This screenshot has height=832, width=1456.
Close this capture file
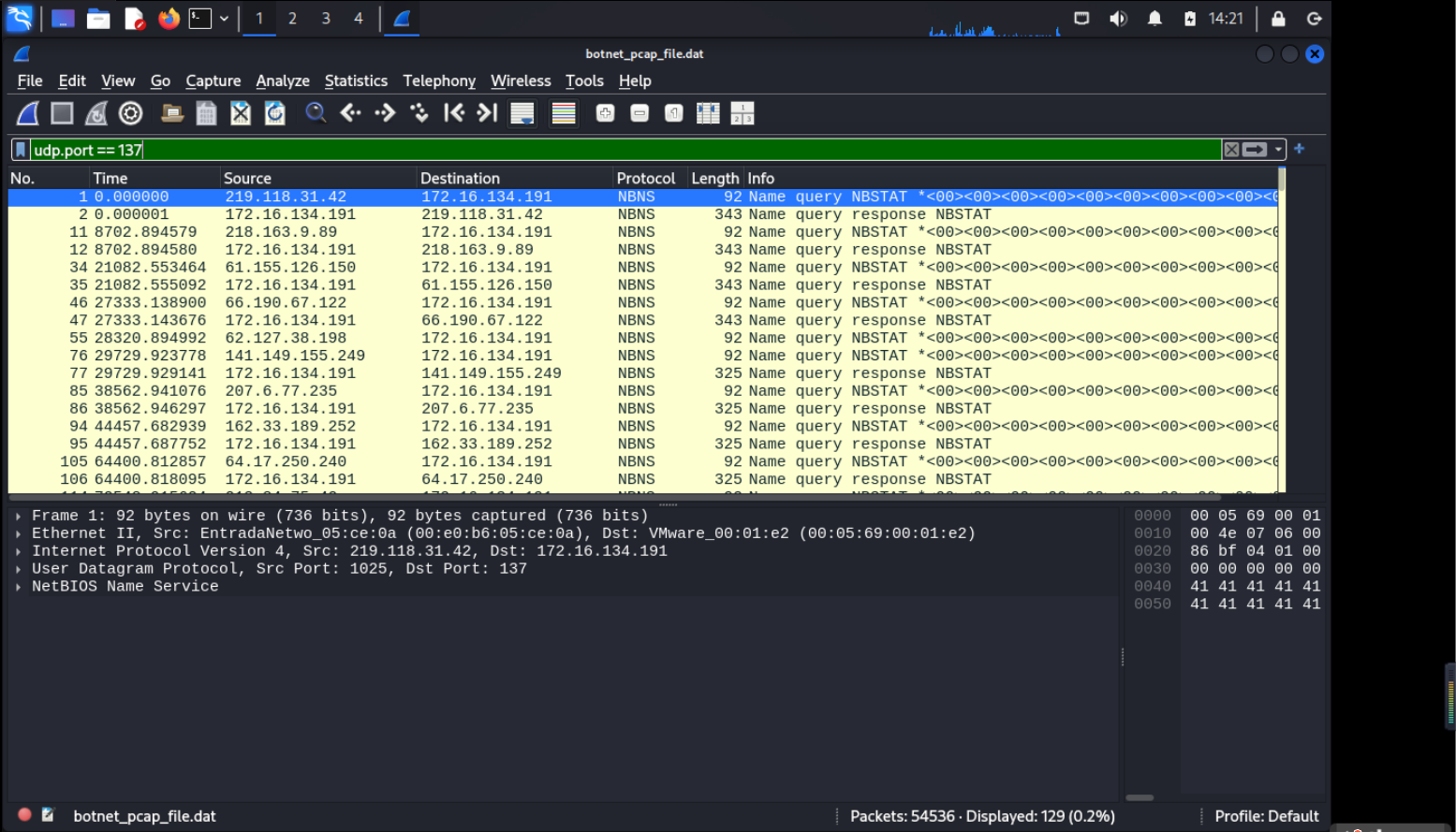tap(241, 113)
